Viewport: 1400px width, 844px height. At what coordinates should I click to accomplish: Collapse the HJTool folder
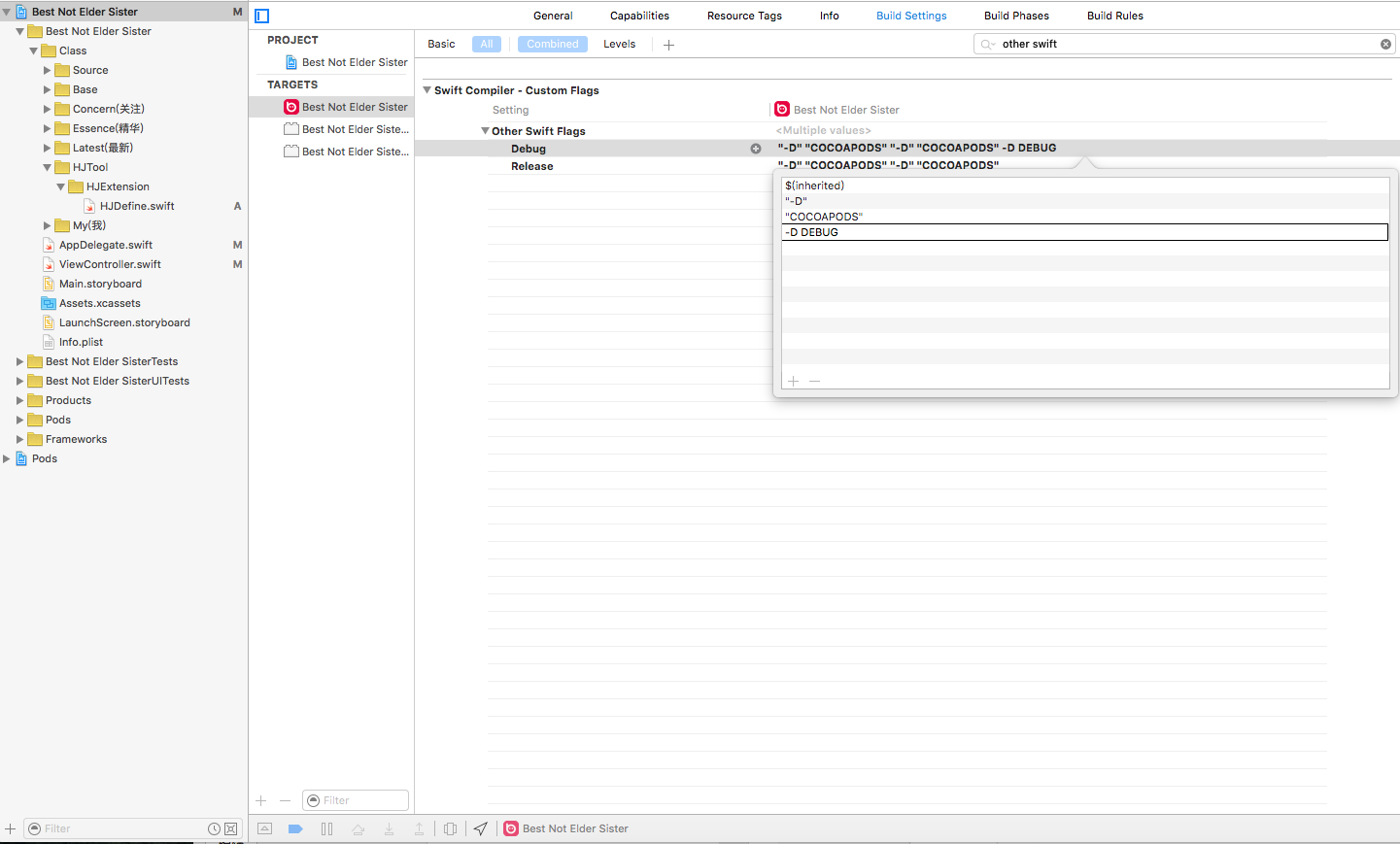[48, 167]
